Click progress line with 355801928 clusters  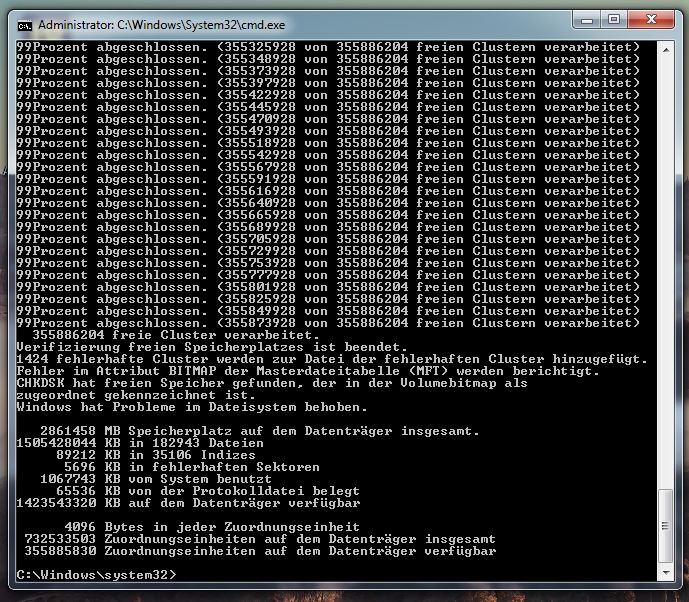[x=328, y=287]
